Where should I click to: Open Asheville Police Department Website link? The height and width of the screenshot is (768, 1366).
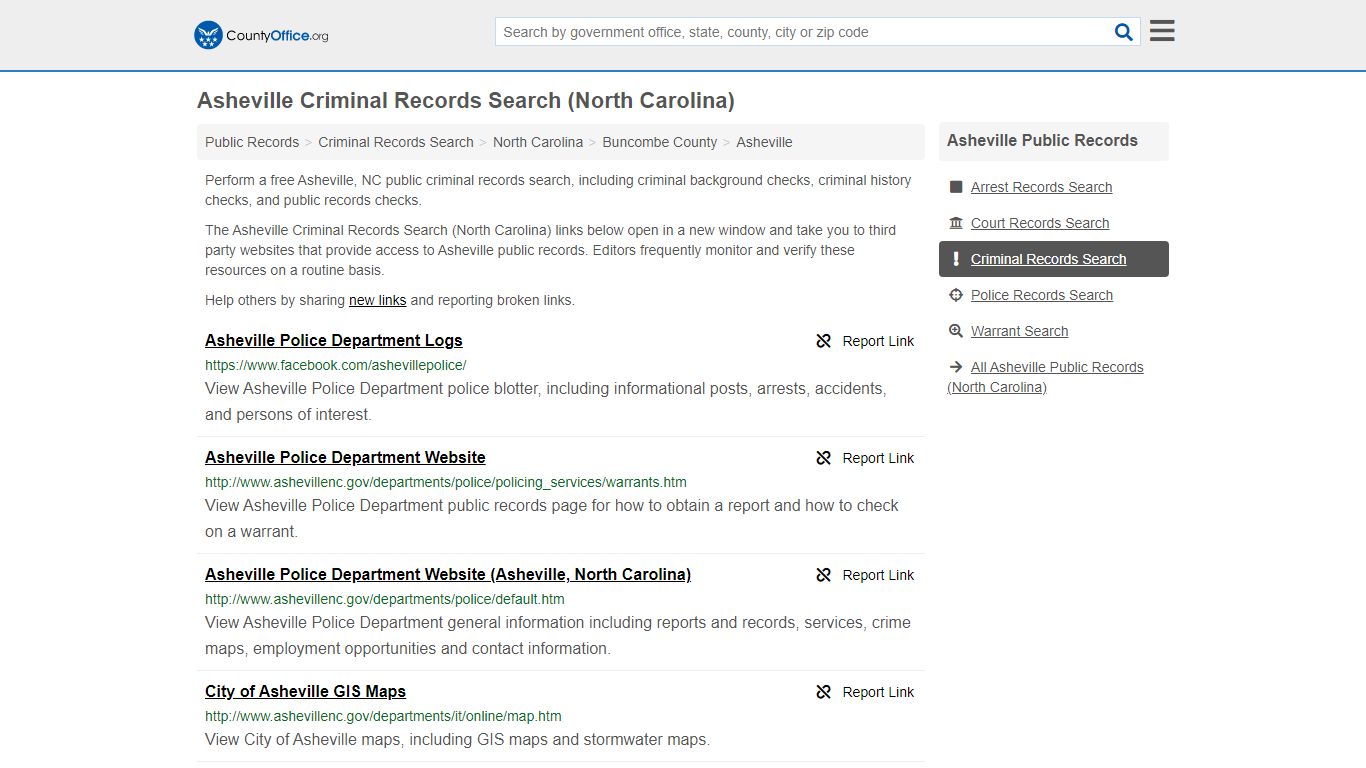point(345,457)
